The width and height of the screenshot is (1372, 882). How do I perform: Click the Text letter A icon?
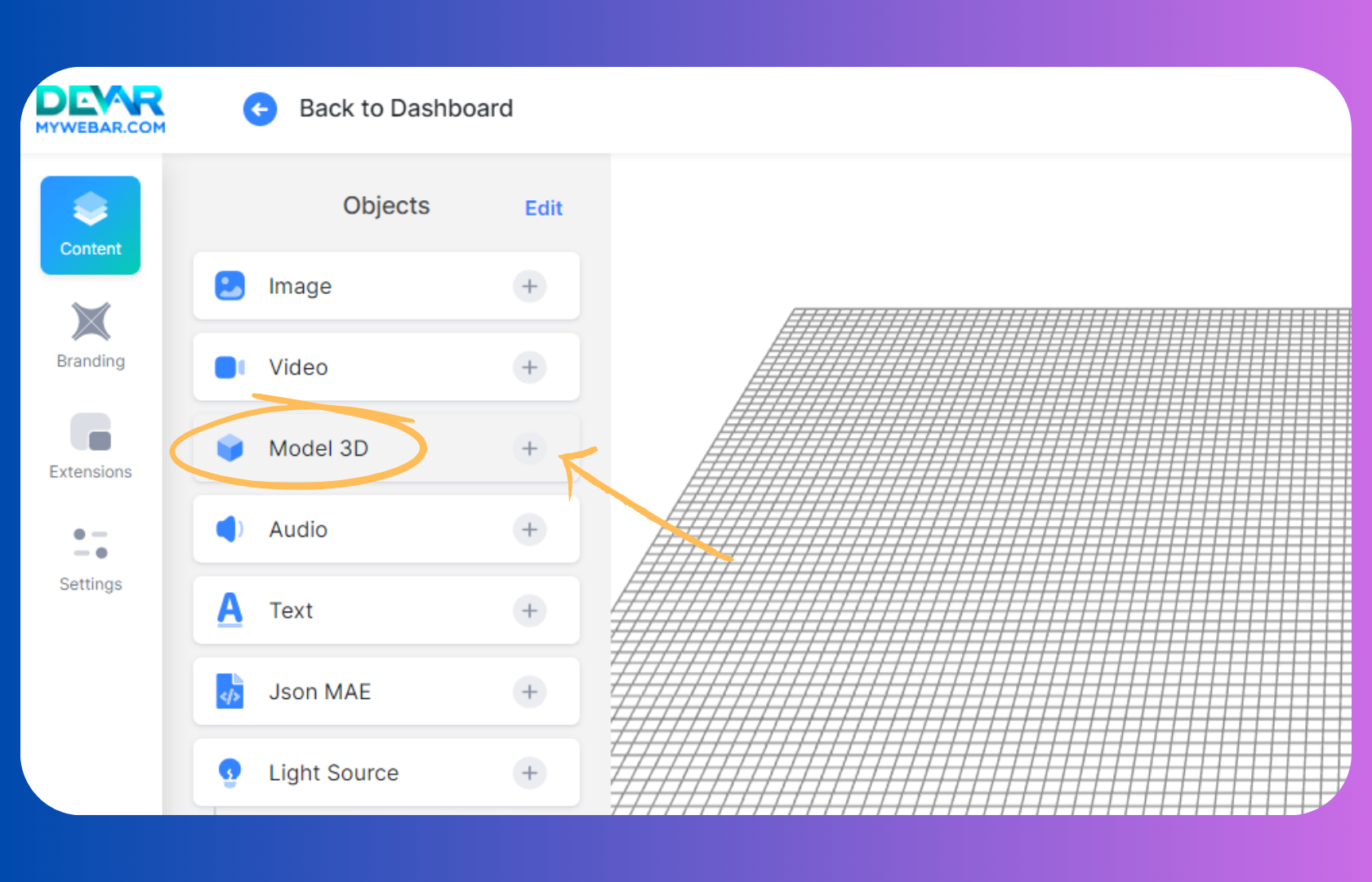[x=229, y=610]
